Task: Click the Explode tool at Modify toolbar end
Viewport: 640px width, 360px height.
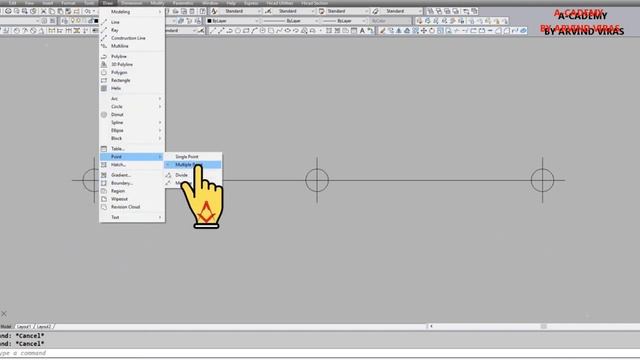Action: point(524,31)
